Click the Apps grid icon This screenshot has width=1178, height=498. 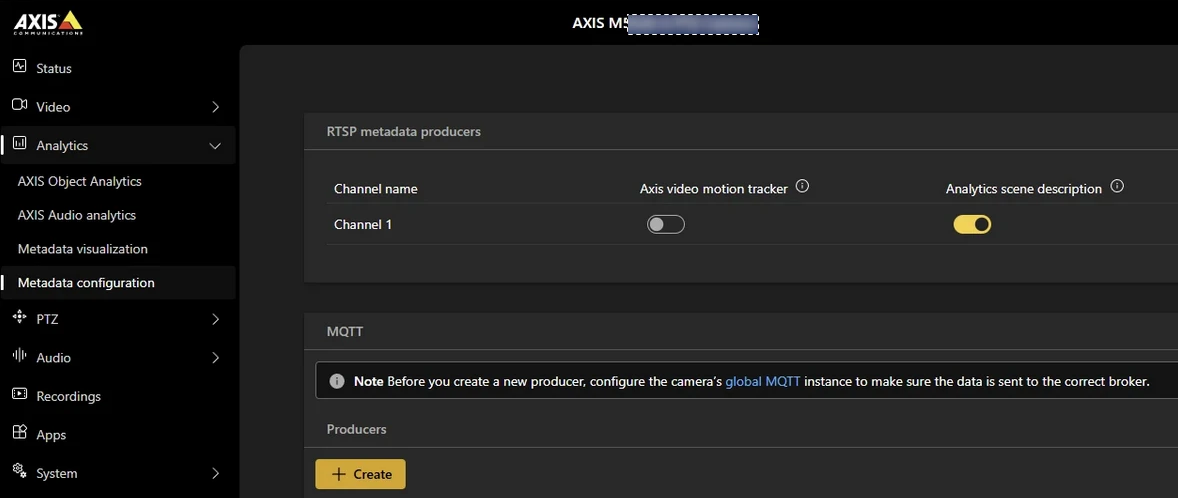20,433
